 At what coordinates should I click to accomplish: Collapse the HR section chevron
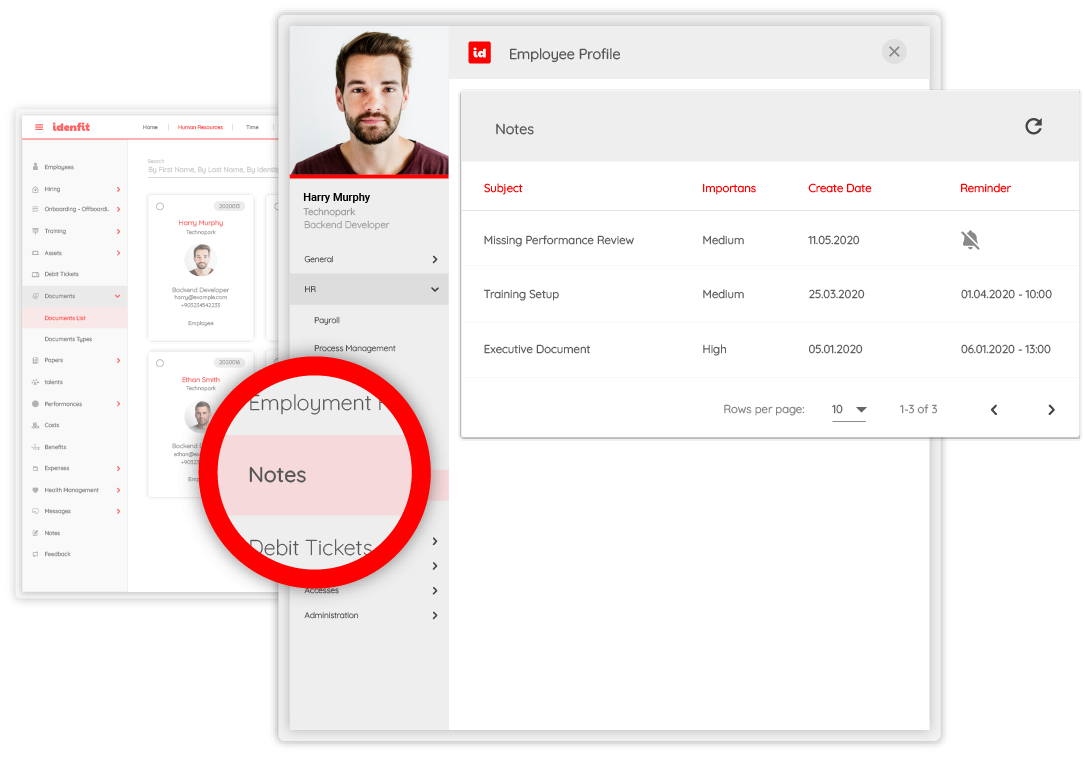(435, 290)
